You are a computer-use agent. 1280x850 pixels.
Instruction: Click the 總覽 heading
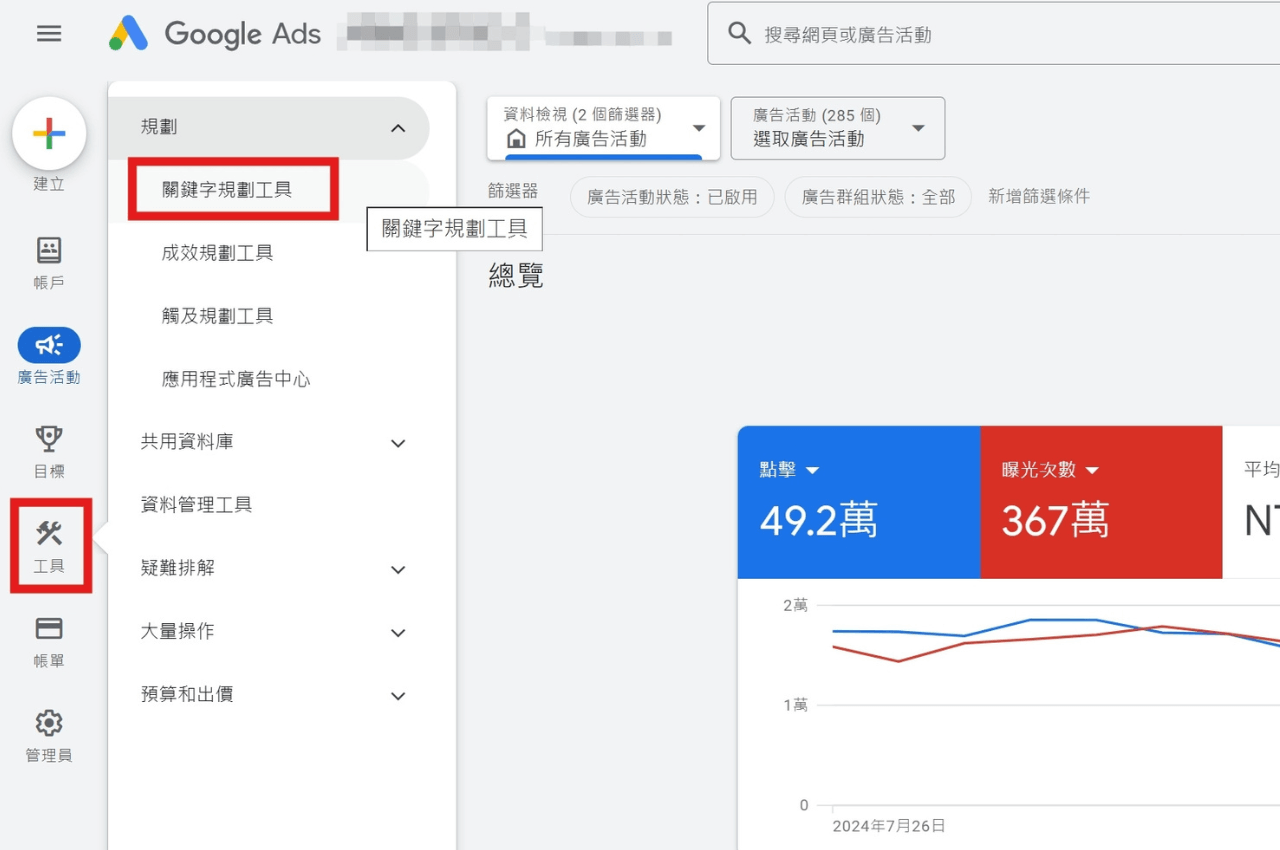coord(516,277)
